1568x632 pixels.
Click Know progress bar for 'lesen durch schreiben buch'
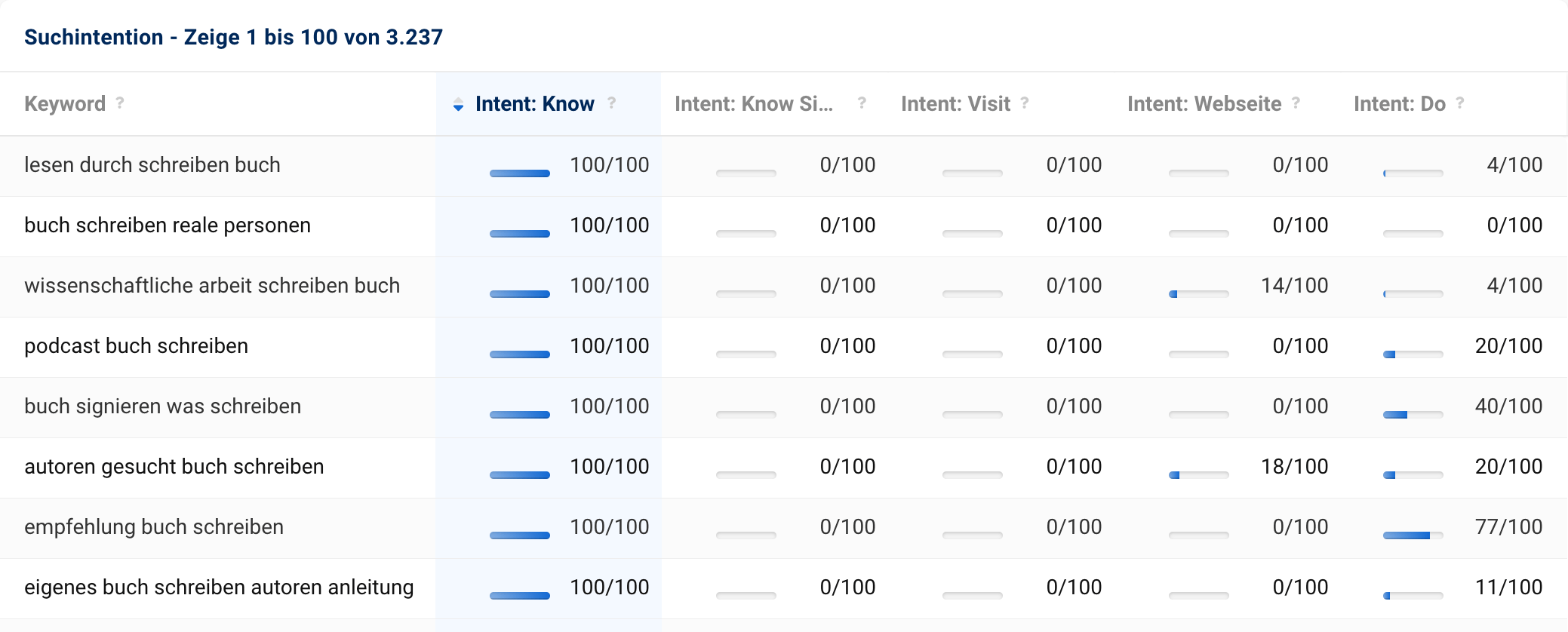click(x=520, y=173)
